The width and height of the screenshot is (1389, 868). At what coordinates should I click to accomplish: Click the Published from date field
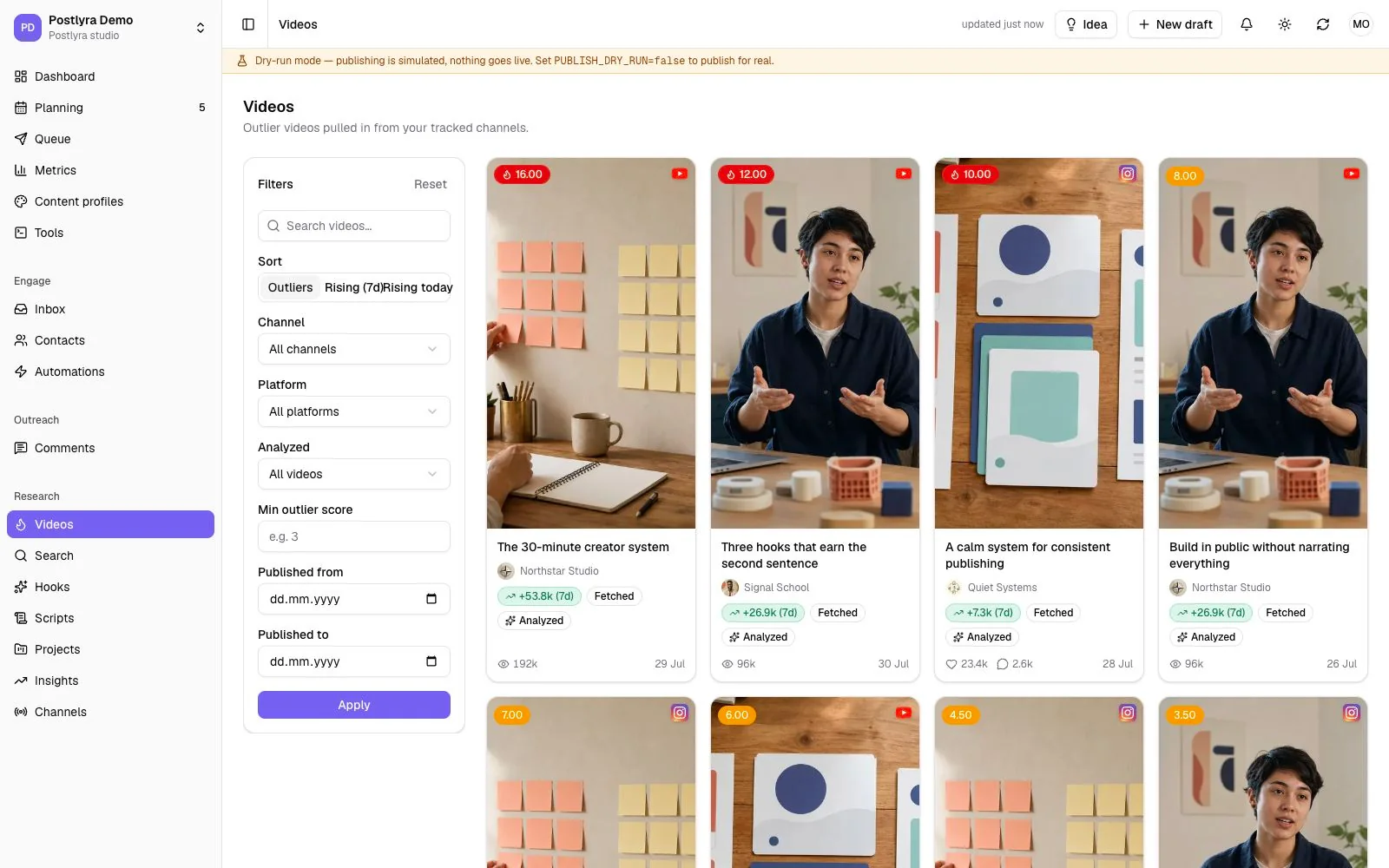(354, 599)
